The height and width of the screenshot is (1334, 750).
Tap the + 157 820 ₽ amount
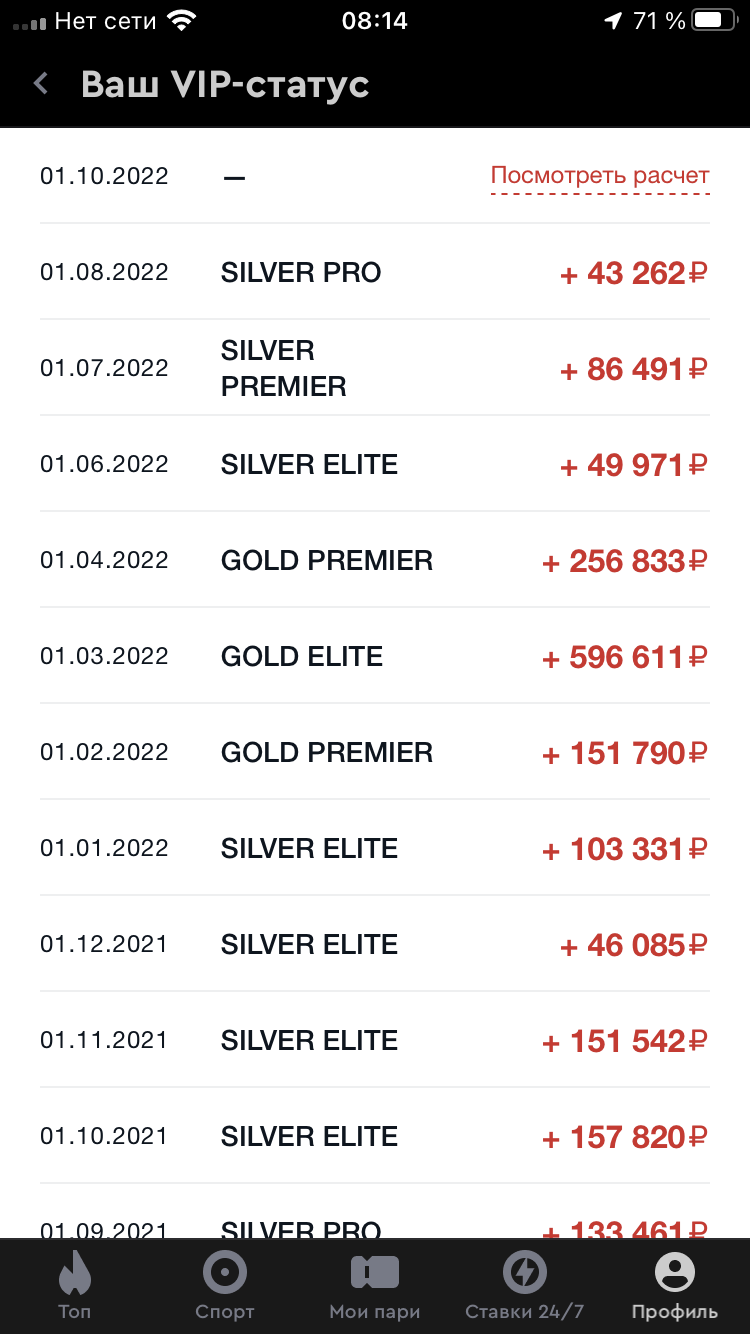[x=625, y=1137]
